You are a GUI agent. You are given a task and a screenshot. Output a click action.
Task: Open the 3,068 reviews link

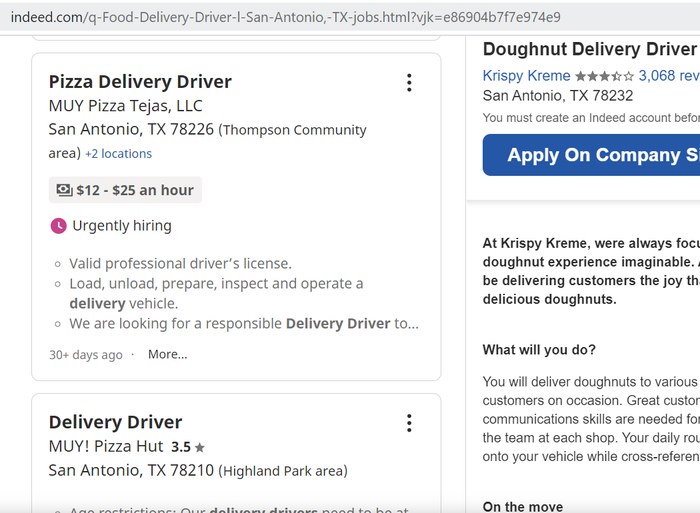pyautogui.click(x=668, y=76)
